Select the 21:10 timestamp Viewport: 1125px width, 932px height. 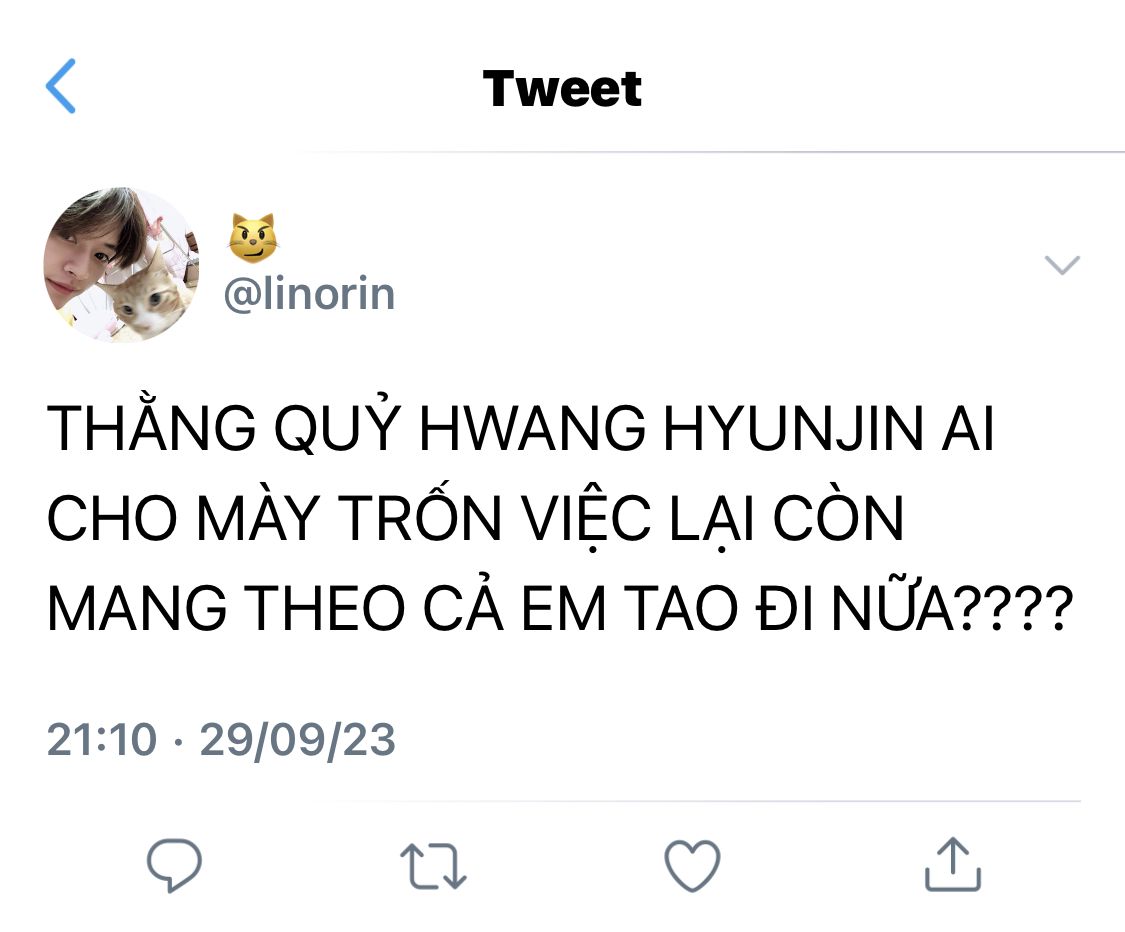tap(101, 739)
